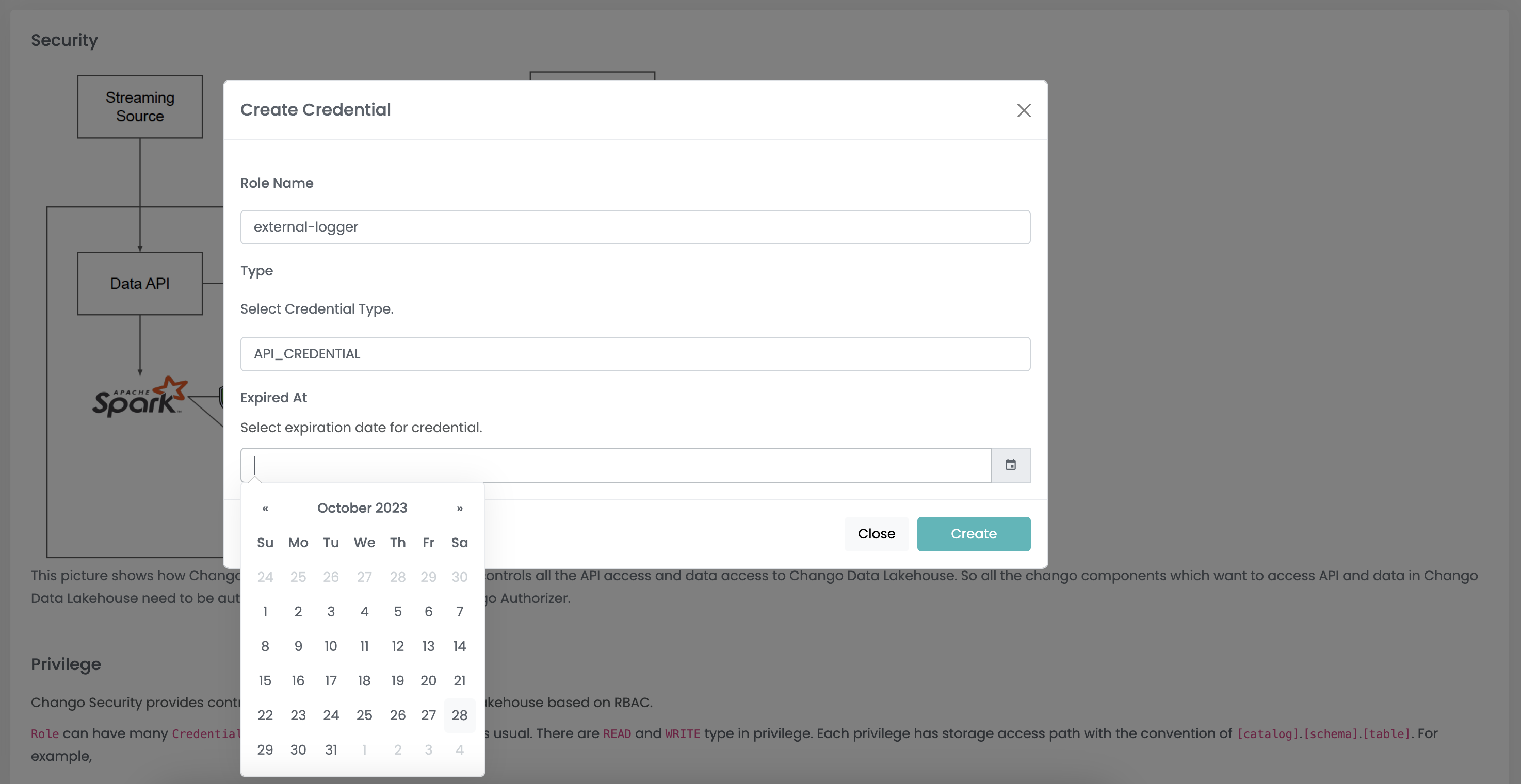This screenshot has width=1521, height=784.
Task: Click the October 2023 month header
Action: [x=362, y=508]
